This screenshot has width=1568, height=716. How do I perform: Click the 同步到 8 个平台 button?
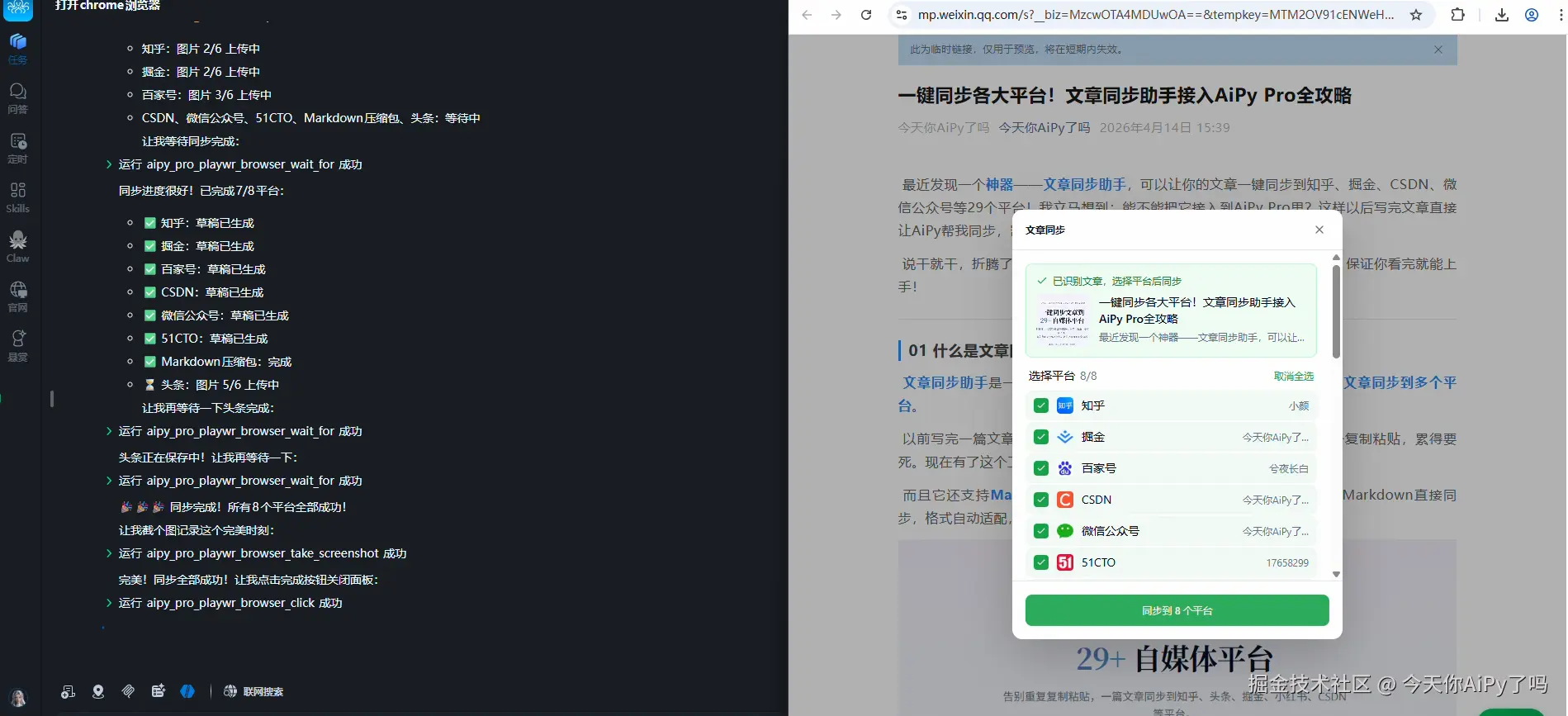[1177, 610]
